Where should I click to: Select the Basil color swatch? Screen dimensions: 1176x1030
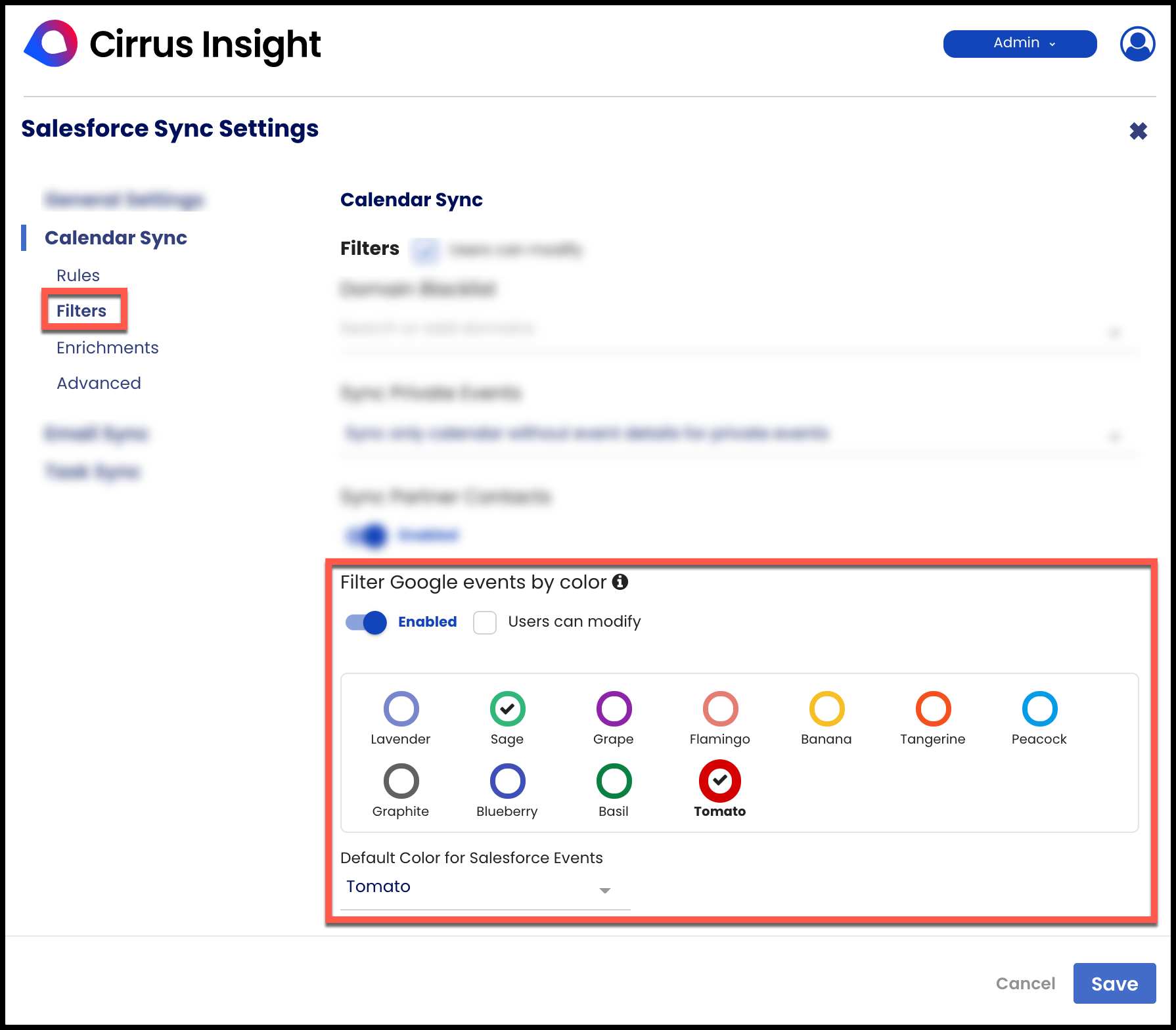coord(614,780)
